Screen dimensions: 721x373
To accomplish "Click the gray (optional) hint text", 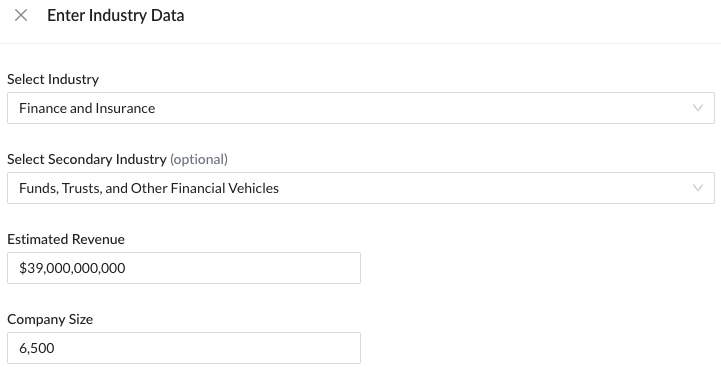I will pos(199,159).
